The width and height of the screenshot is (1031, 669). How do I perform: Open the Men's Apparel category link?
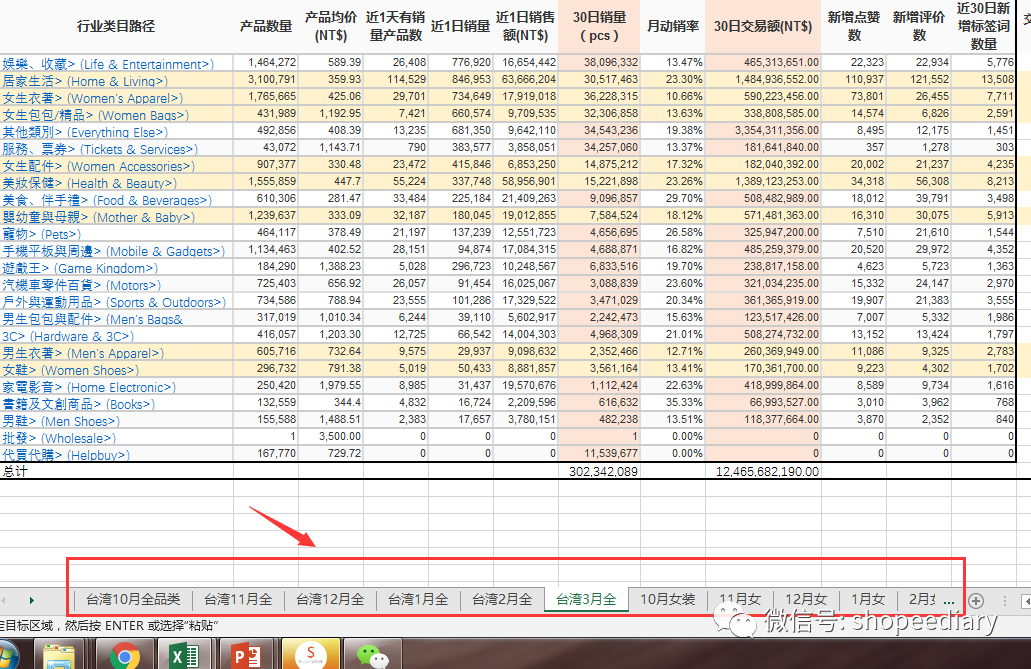(x=83, y=353)
